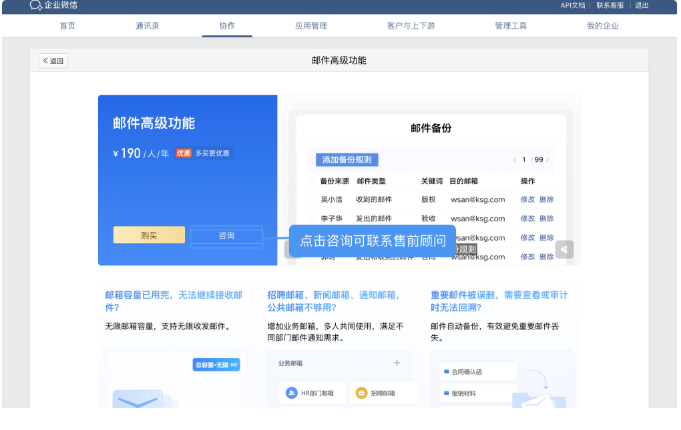Go to next page in backup pagination
This screenshot has width=681, height=430.
coord(549,159)
